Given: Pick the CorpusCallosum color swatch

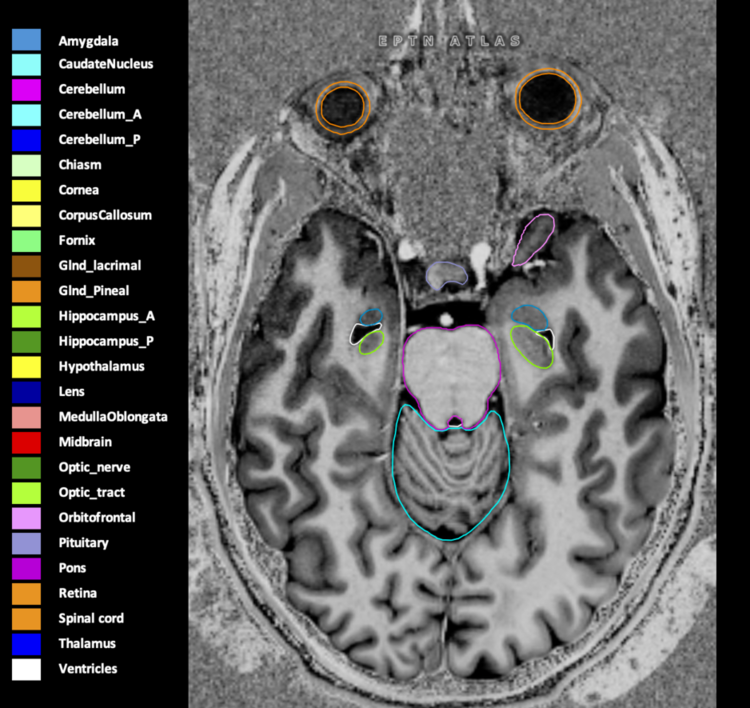Looking at the screenshot, I should (26, 216).
